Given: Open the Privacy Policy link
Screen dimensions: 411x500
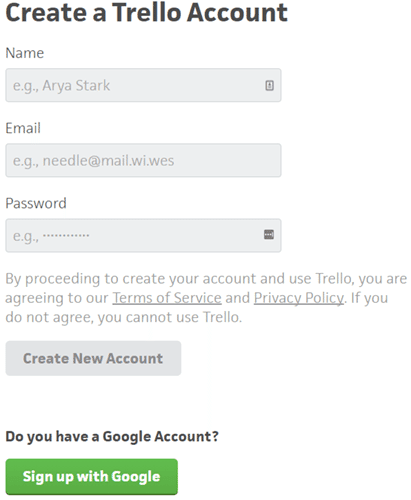Looking at the screenshot, I should point(299,298).
